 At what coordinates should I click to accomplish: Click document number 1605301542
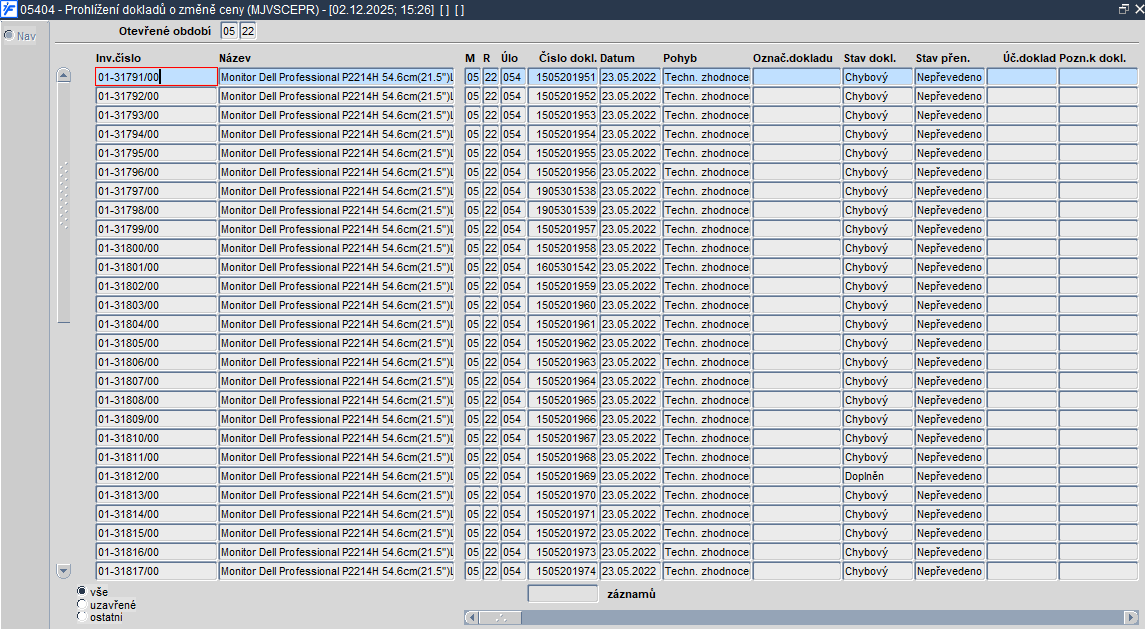[563, 267]
